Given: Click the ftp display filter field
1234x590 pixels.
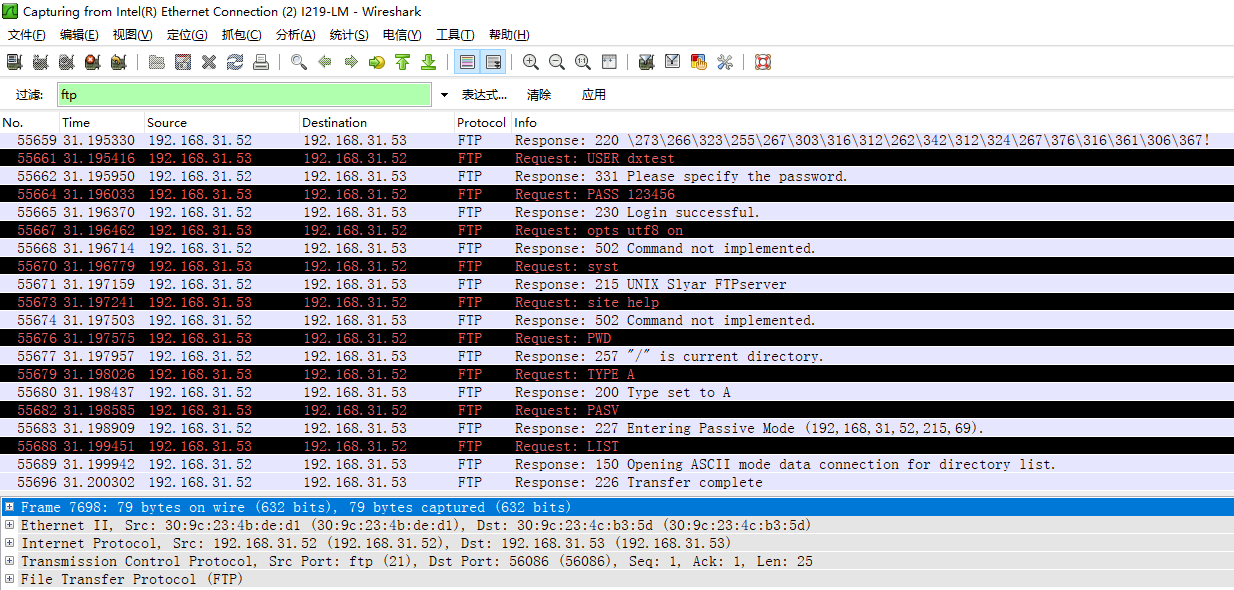Looking at the screenshot, I should click(245, 95).
